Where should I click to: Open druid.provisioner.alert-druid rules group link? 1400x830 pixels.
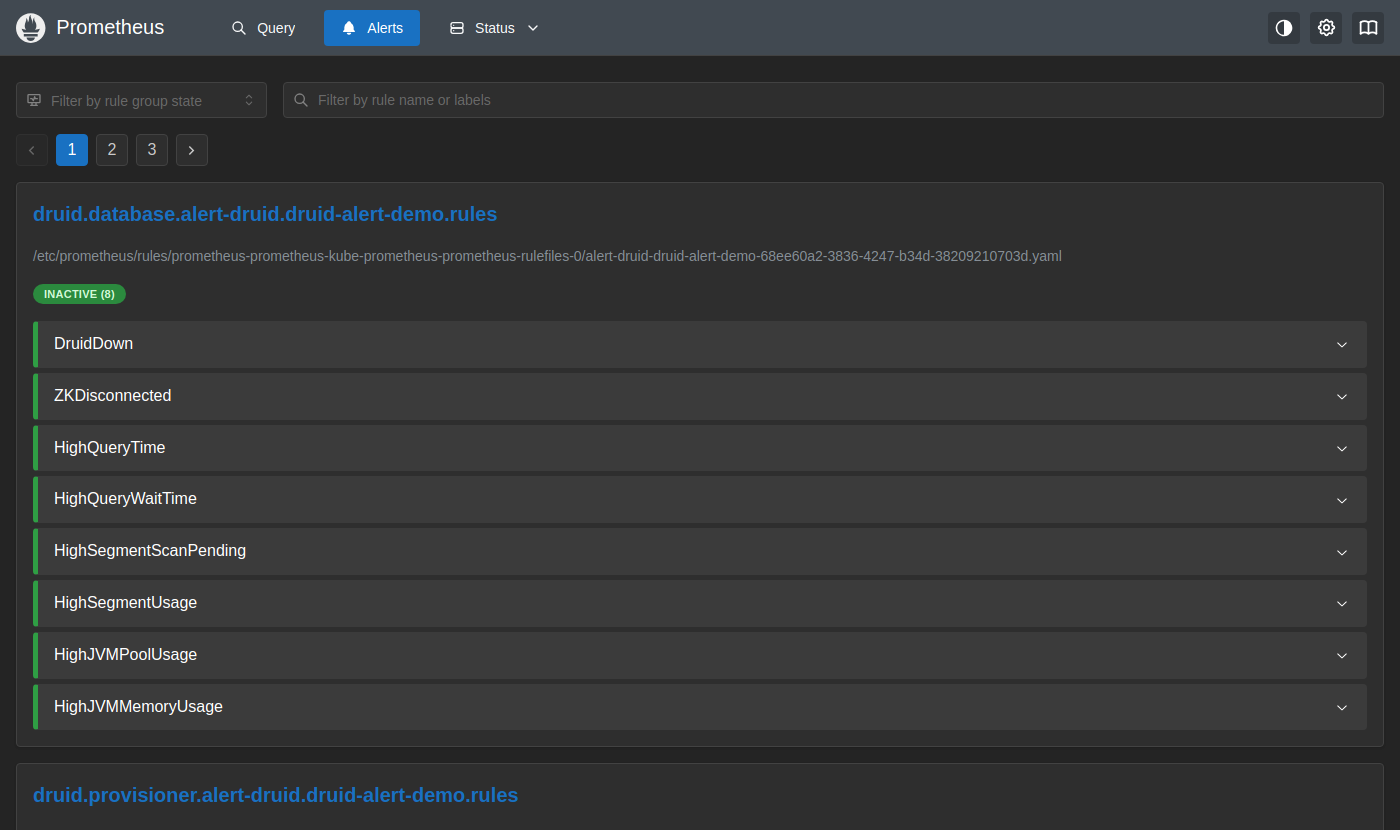(275, 795)
